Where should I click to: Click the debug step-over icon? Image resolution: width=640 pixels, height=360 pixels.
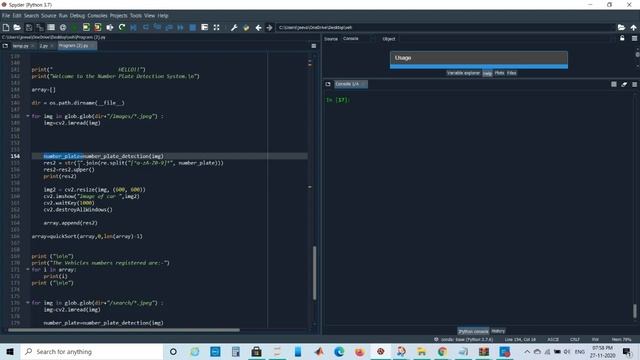click(x=145, y=27)
